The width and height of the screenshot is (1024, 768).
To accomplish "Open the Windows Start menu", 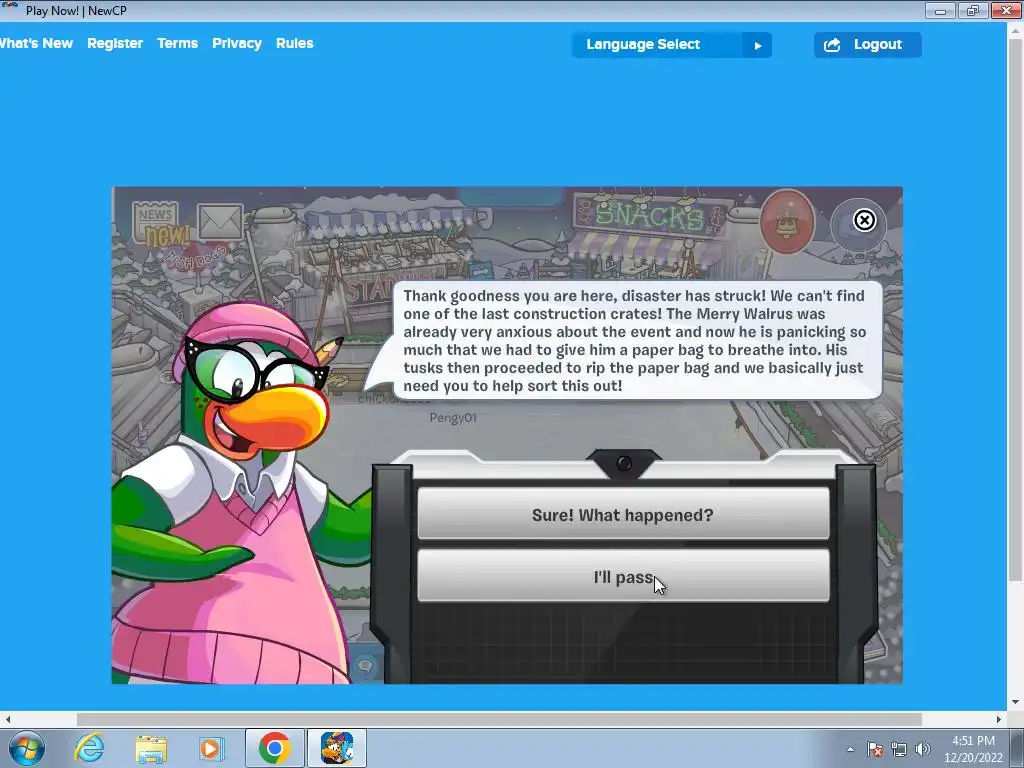I will pos(27,748).
